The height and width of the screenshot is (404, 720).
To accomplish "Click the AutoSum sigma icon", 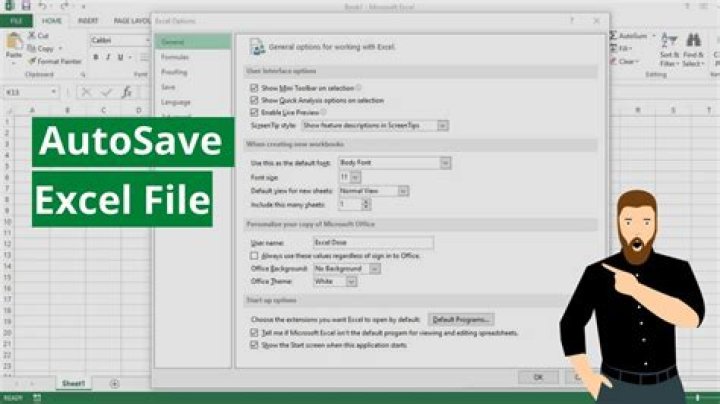I will [611, 35].
